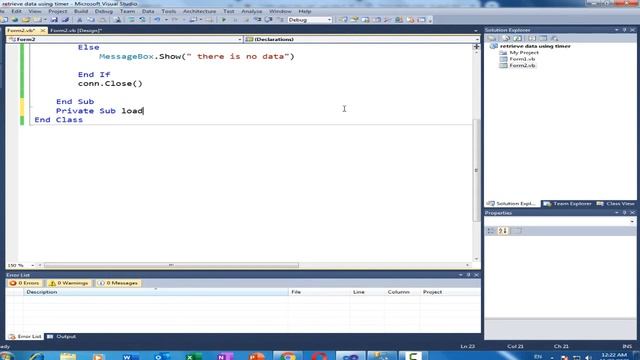
Task: Click the volume icon in system tray
Action: [x=588, y=357]
